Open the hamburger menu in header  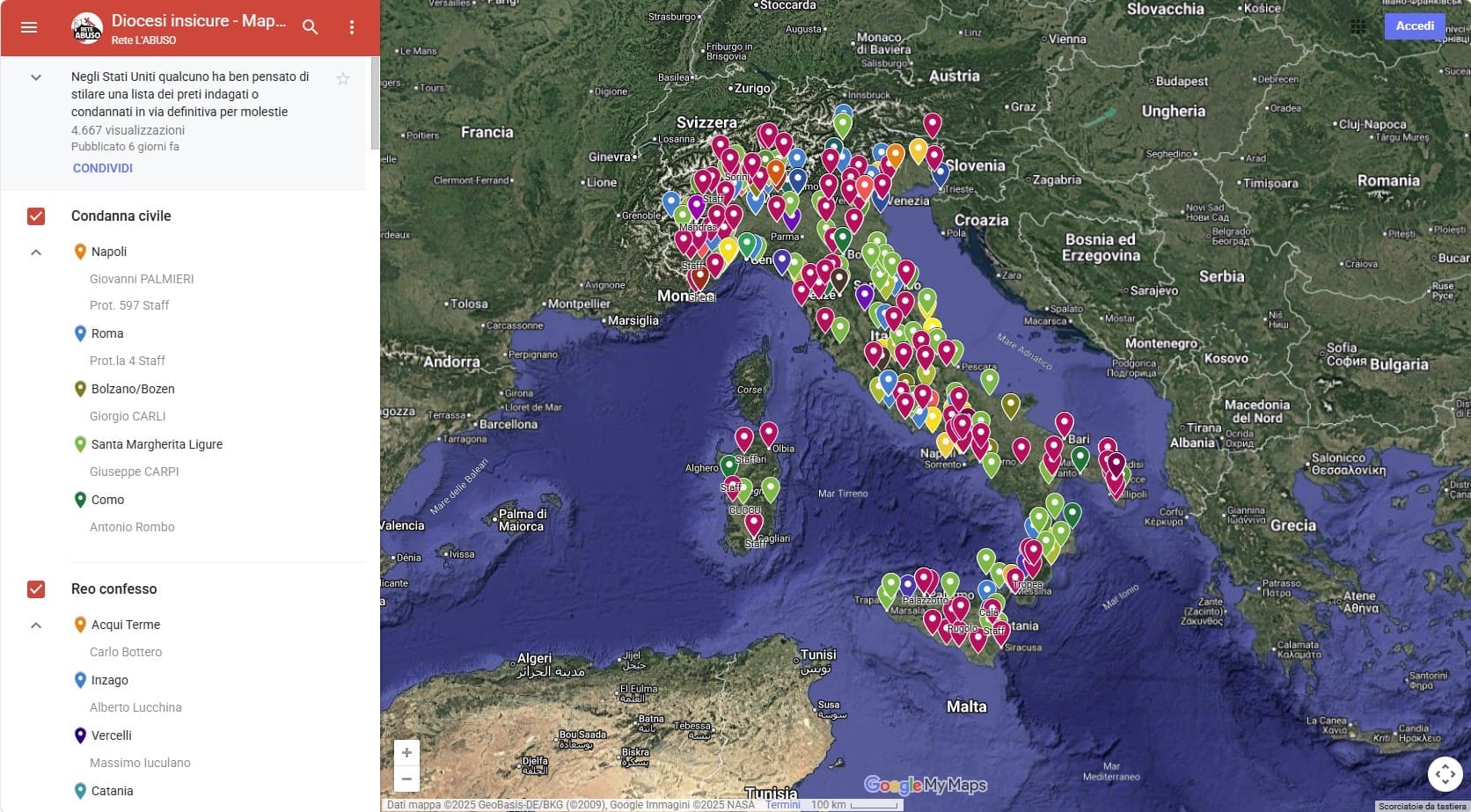pos(29,27)
